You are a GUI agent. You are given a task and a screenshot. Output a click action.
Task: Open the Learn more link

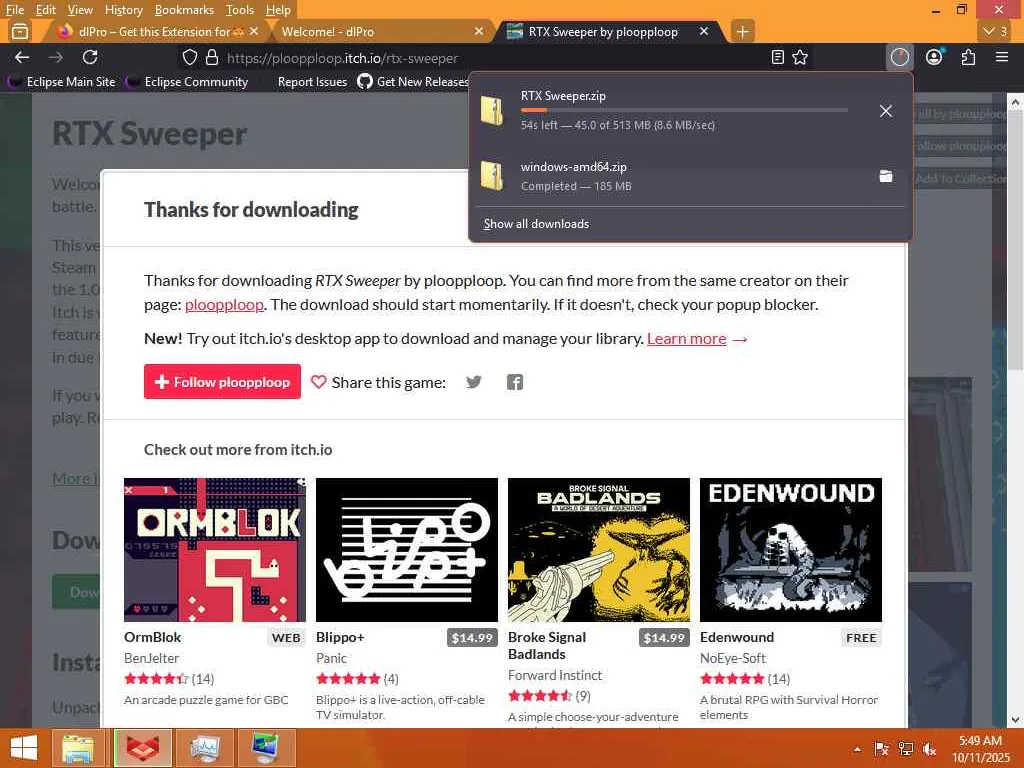686,338
